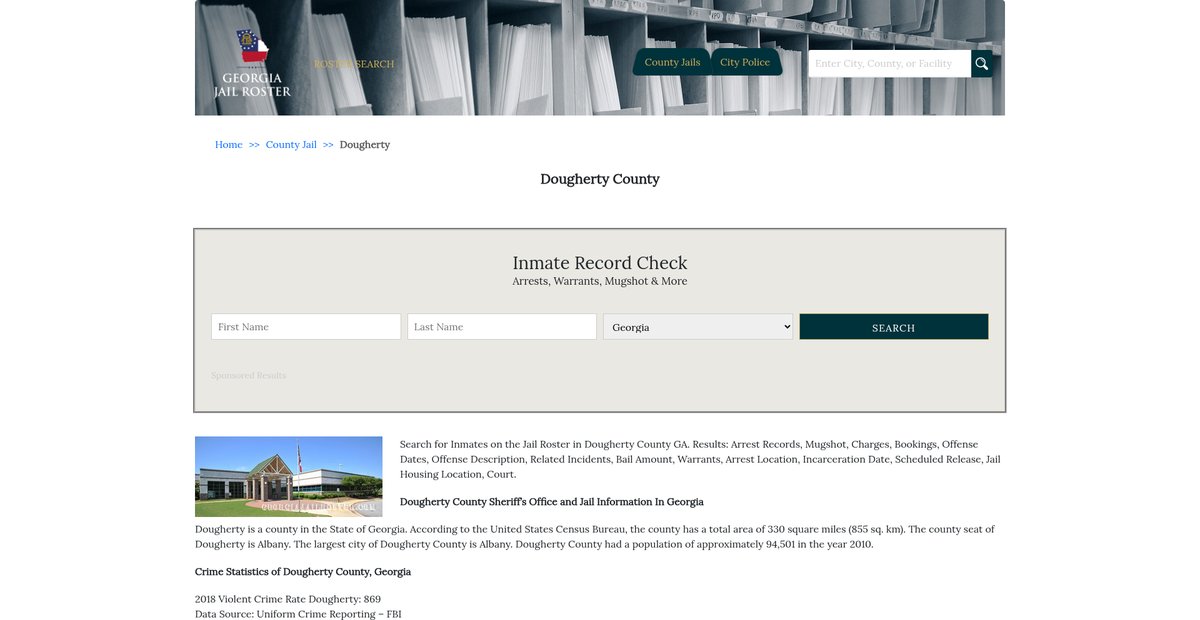Click the Sheriff's Office and Jail Information heading

point(551,502)
